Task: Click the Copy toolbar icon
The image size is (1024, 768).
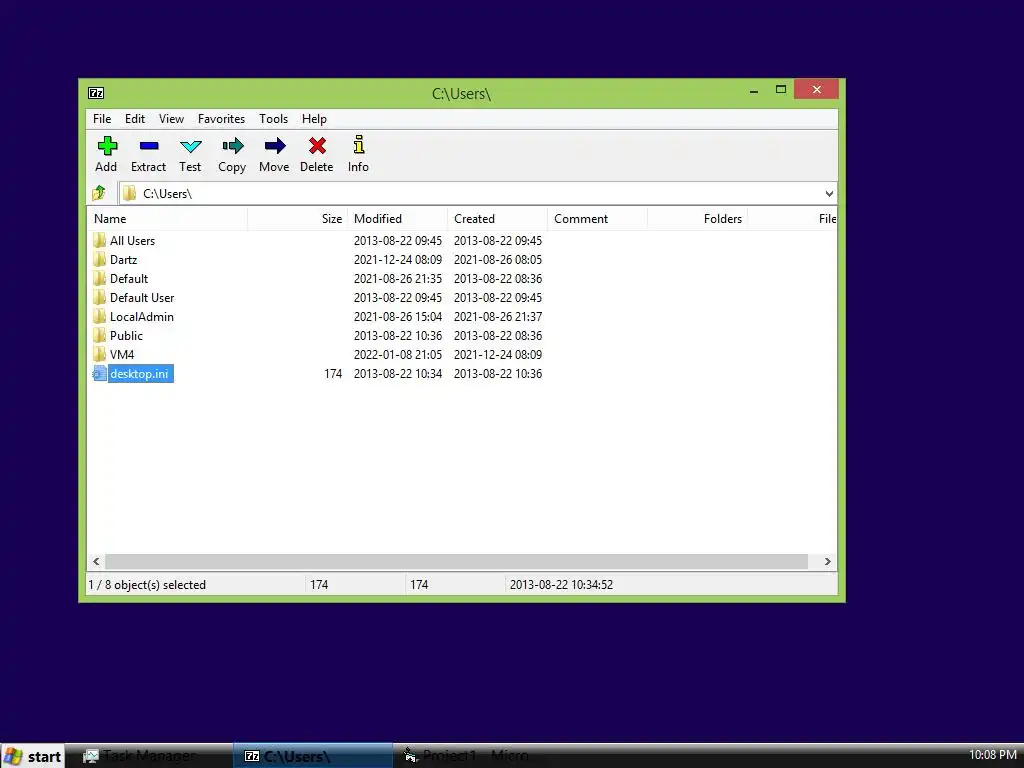Action: [232, 146]
